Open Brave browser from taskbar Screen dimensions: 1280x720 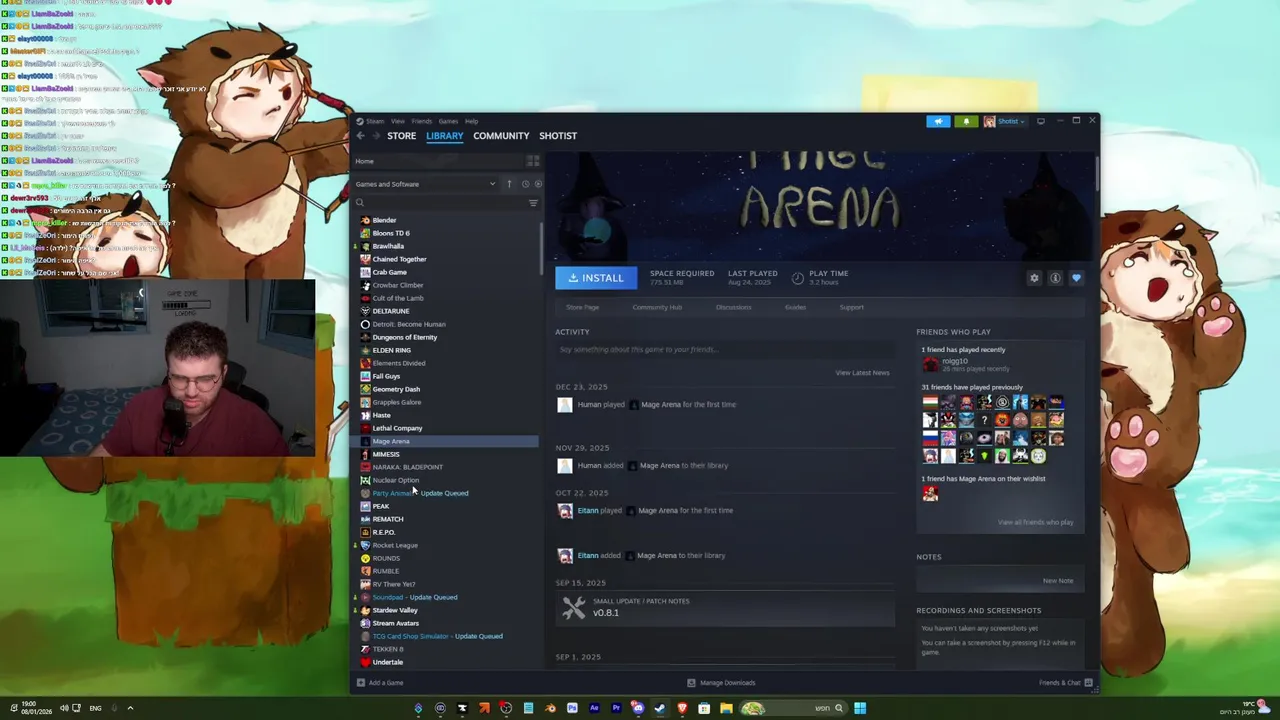pyautogui.click(x=682, y=708)
